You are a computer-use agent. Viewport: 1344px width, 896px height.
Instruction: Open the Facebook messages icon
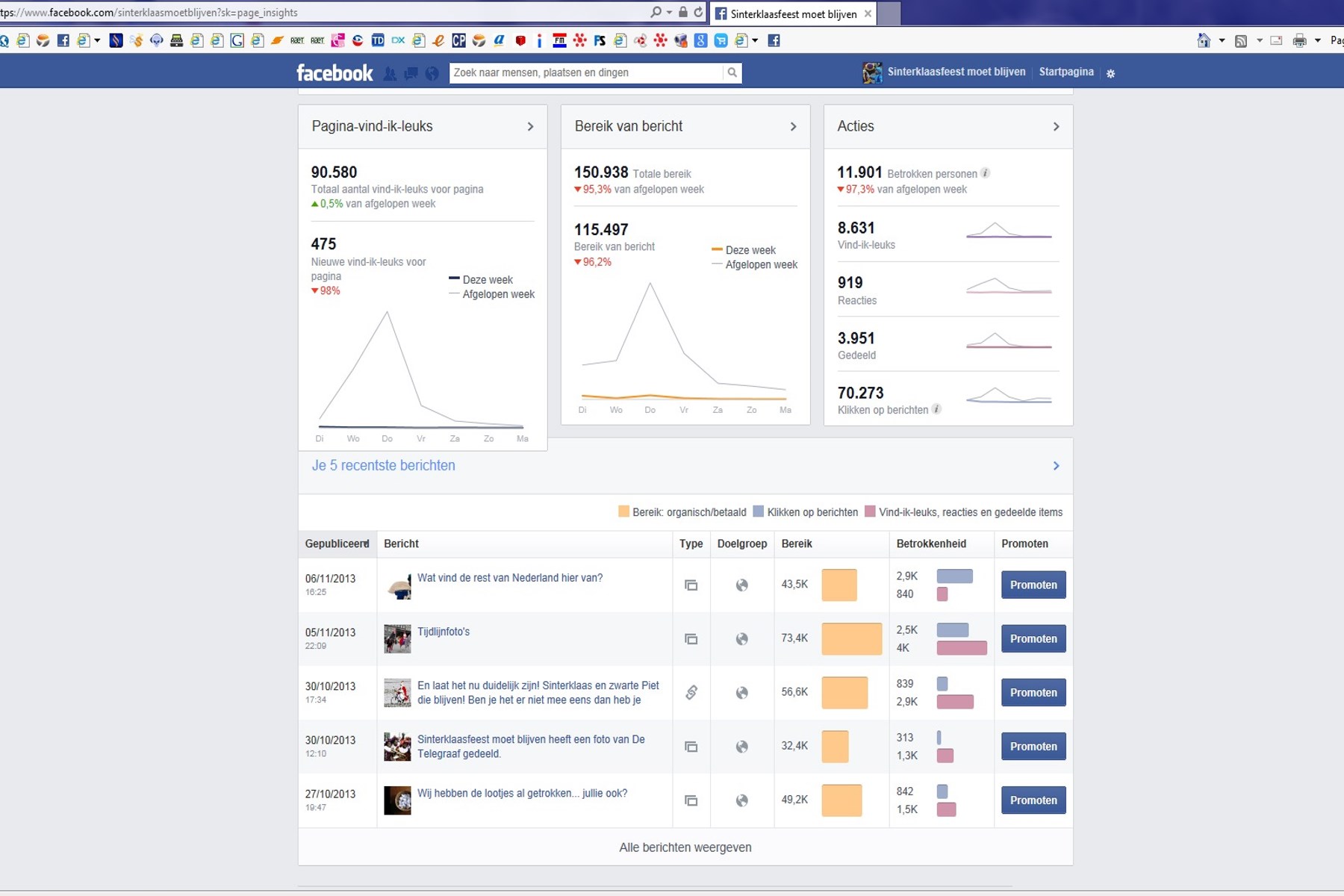[411, 73]
